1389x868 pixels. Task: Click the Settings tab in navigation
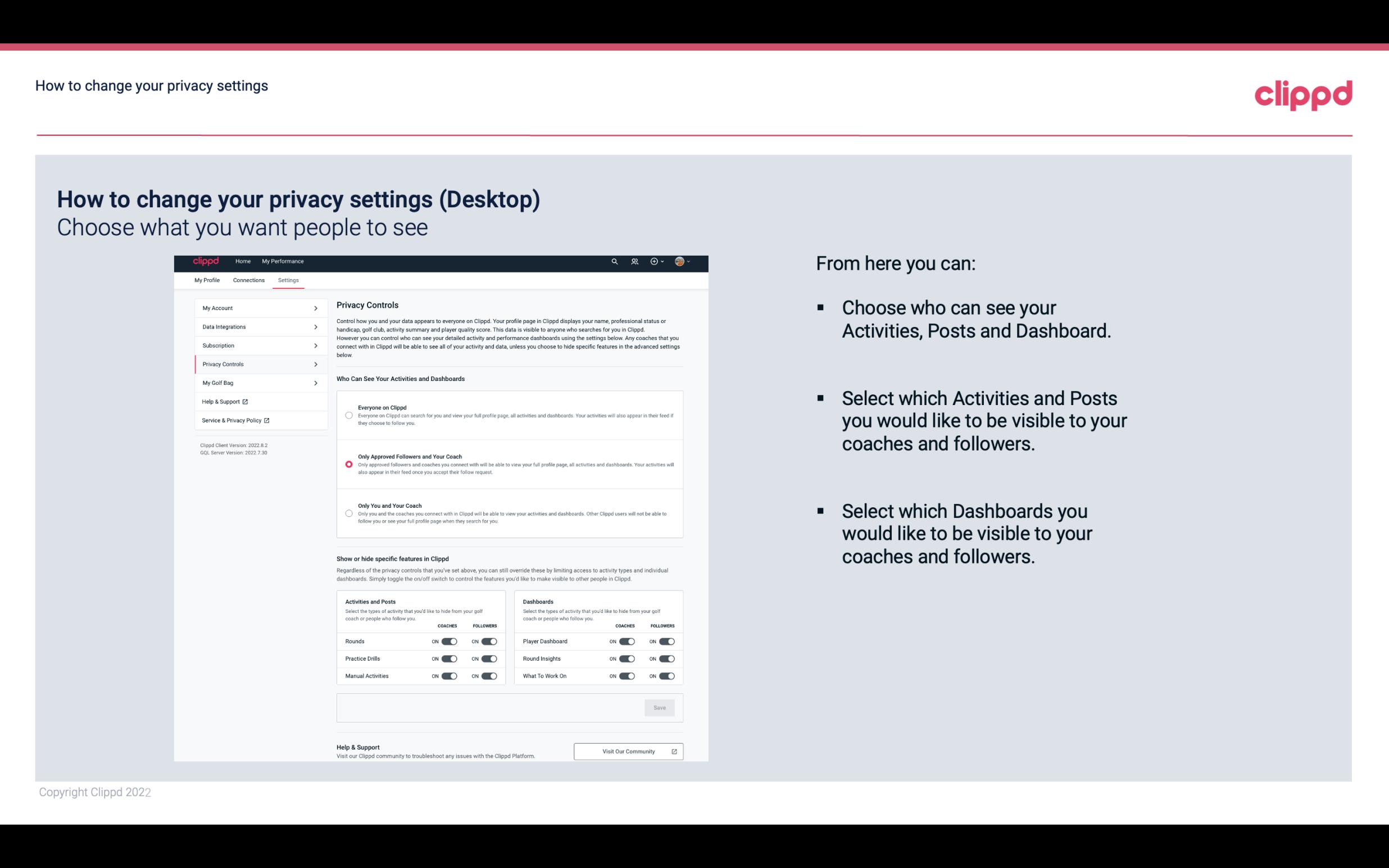pos(287,280)
